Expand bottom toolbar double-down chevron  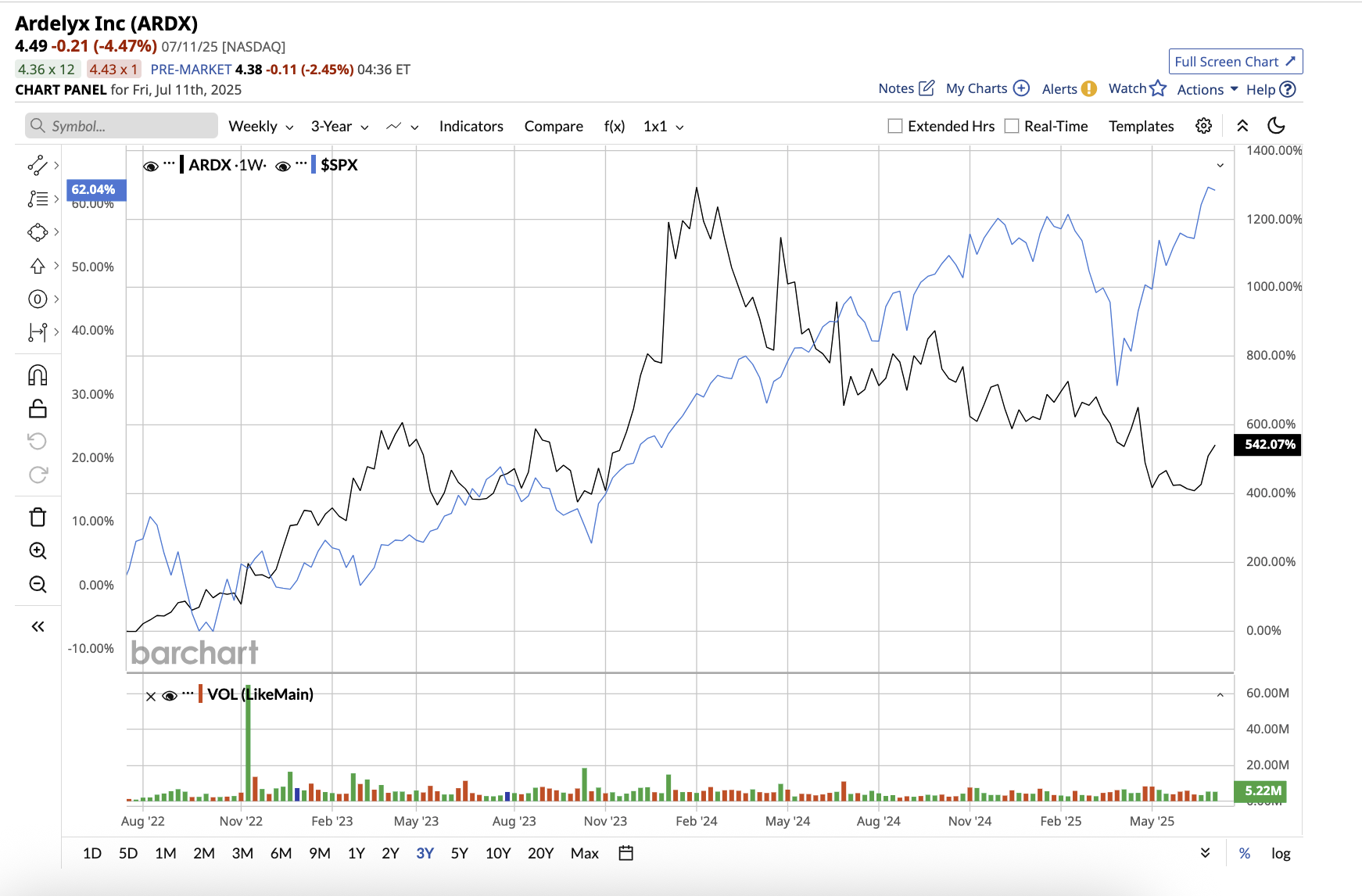(x=1206, y=853)
